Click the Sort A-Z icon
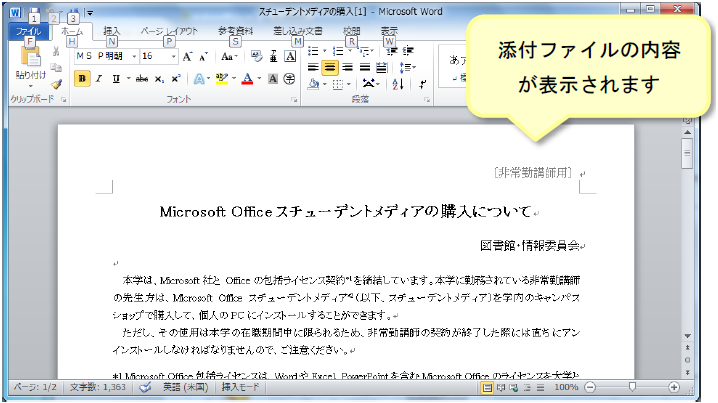The height and width of the screenshot is (403, 718). point(397,84)
